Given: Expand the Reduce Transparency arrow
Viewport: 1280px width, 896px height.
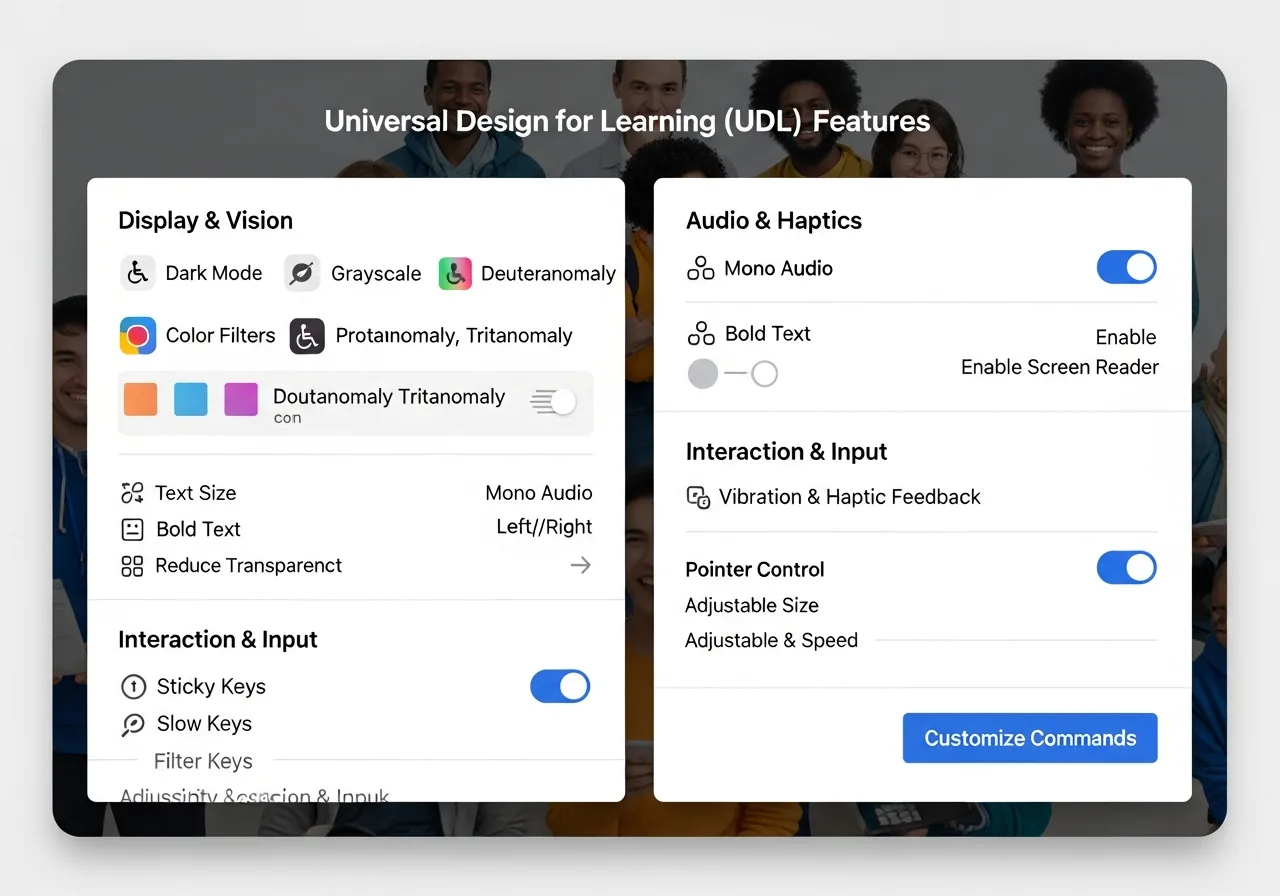Looking at the screenshot, I should tap(580, 566).
